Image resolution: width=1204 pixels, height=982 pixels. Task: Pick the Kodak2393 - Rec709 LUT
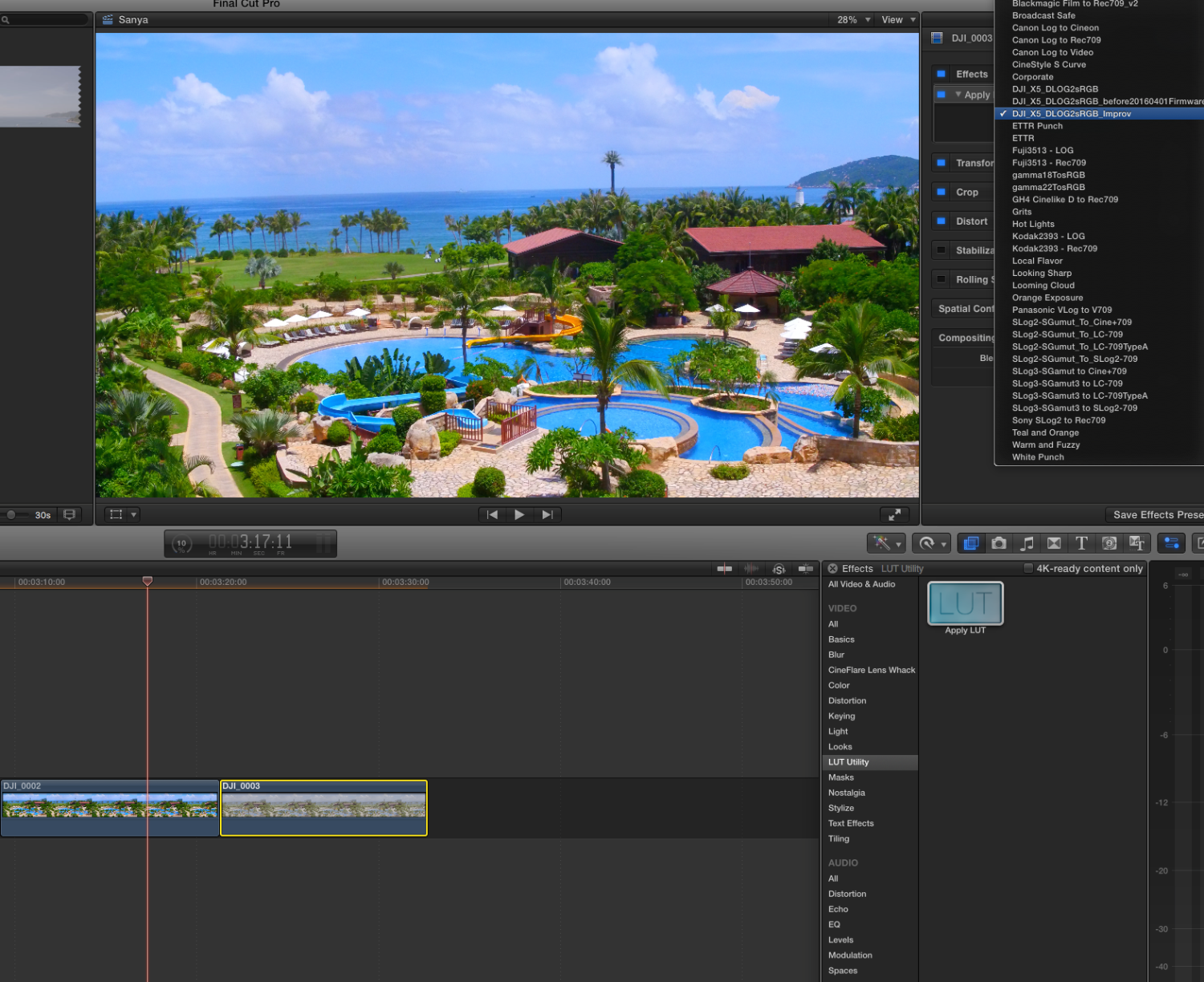(1055, 249)
